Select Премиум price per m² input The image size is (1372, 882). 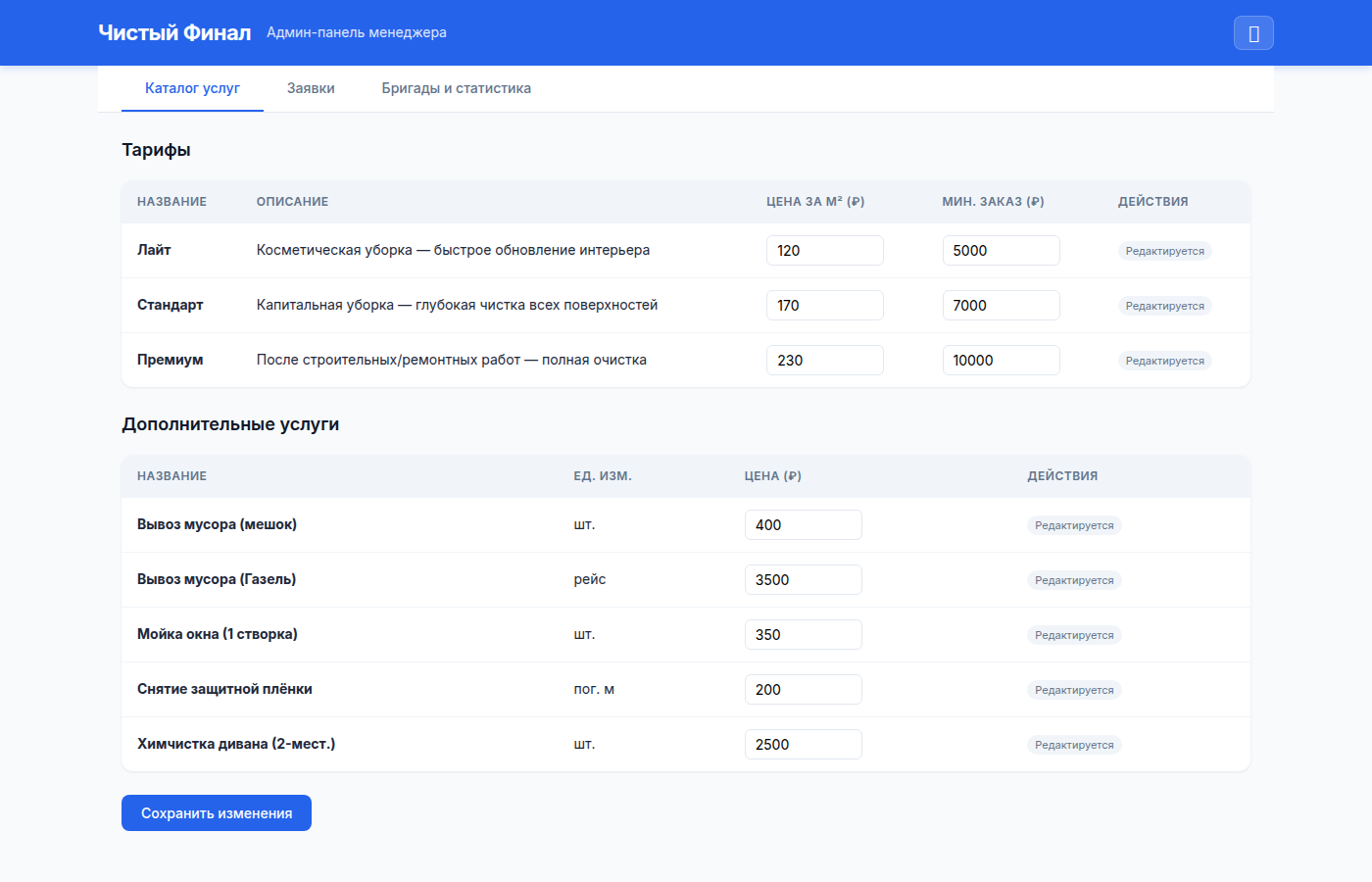coord(825,361)
